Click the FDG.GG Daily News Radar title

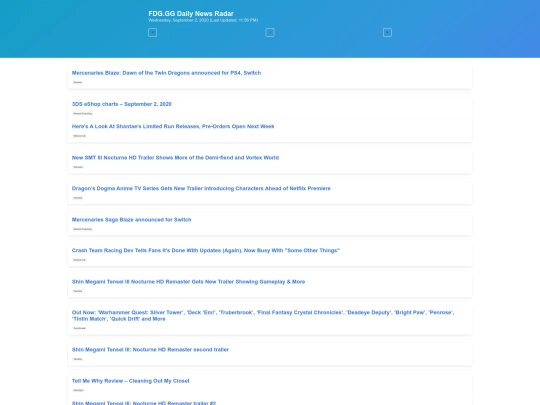tap(191, 13)
